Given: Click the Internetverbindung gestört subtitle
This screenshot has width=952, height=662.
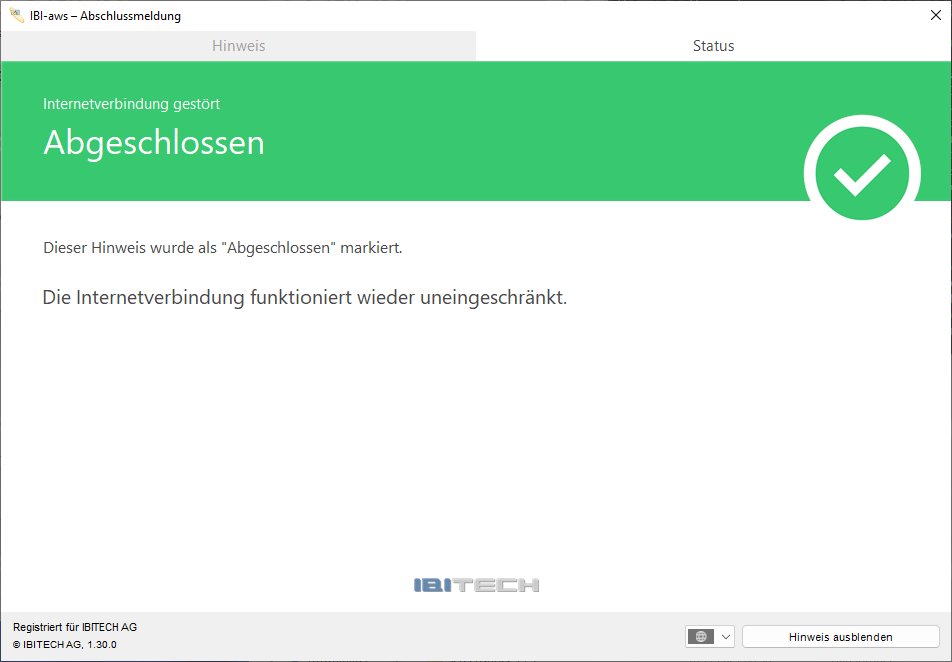Looking at the screenshot, I should click(x=130, y=103).
